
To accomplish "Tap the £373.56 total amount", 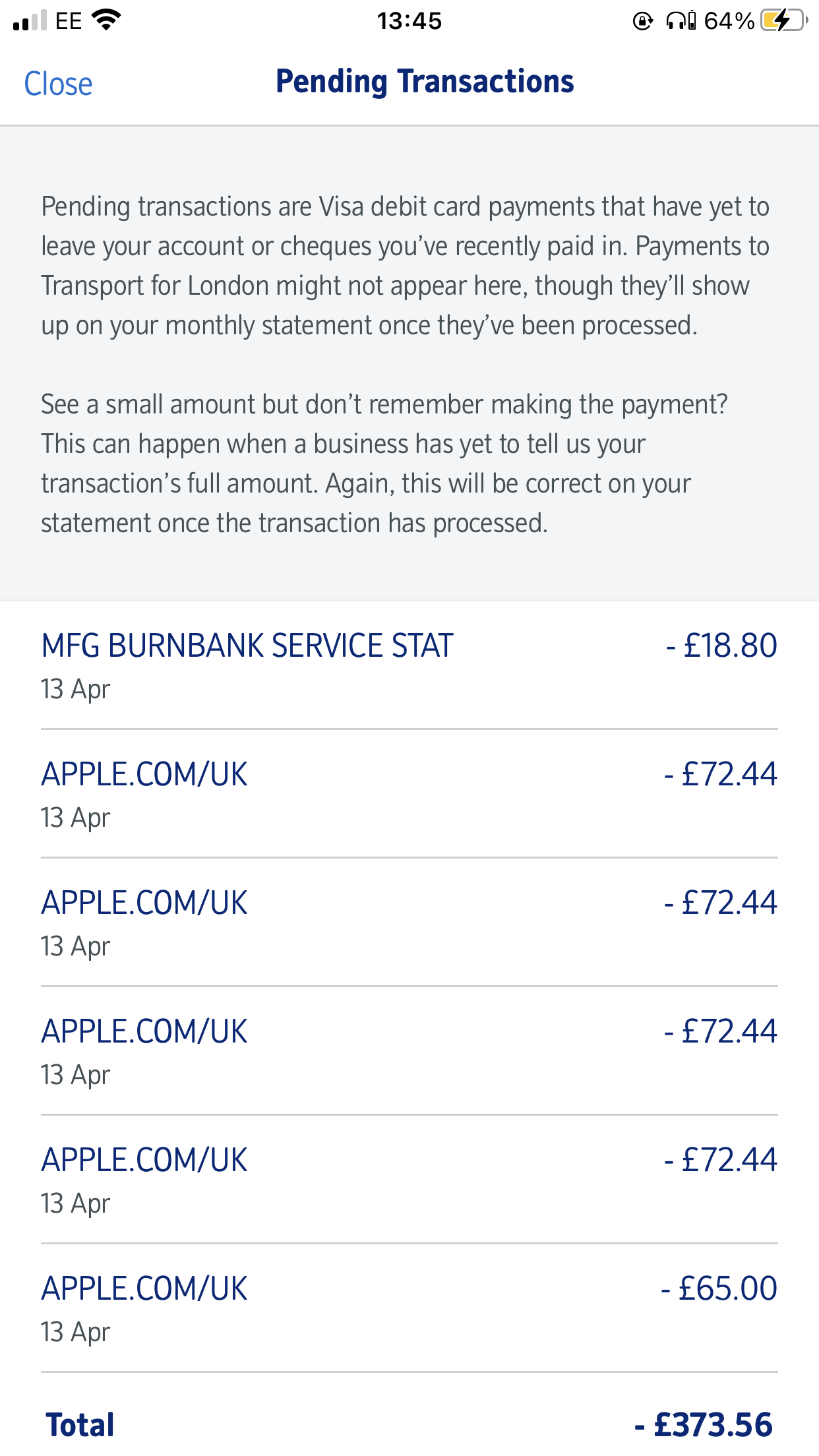I will click(x=703, y=1425).
